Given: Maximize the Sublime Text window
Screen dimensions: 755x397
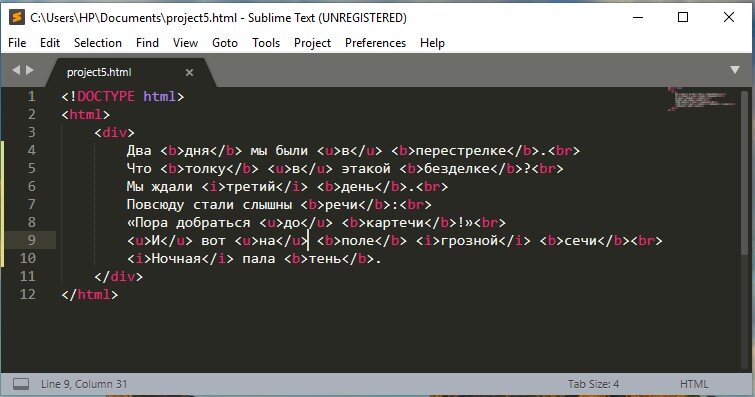Looking at the screenshot, I should click(x=683, y=17).
